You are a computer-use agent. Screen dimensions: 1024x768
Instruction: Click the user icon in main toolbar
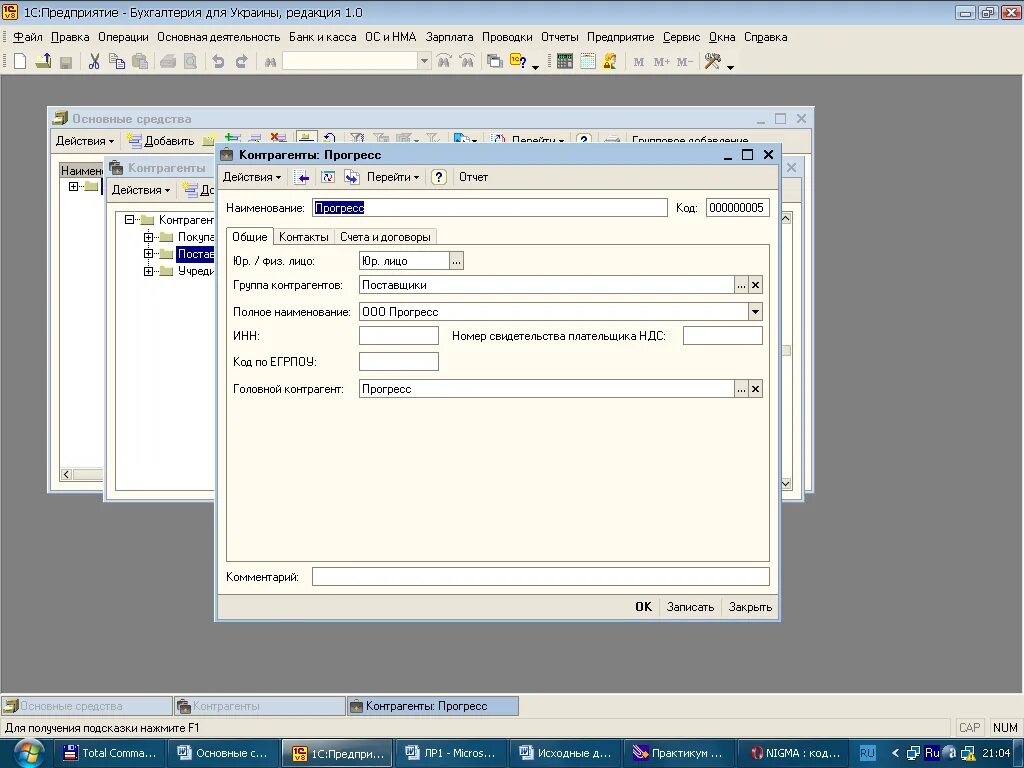click(x=610, y=61)
